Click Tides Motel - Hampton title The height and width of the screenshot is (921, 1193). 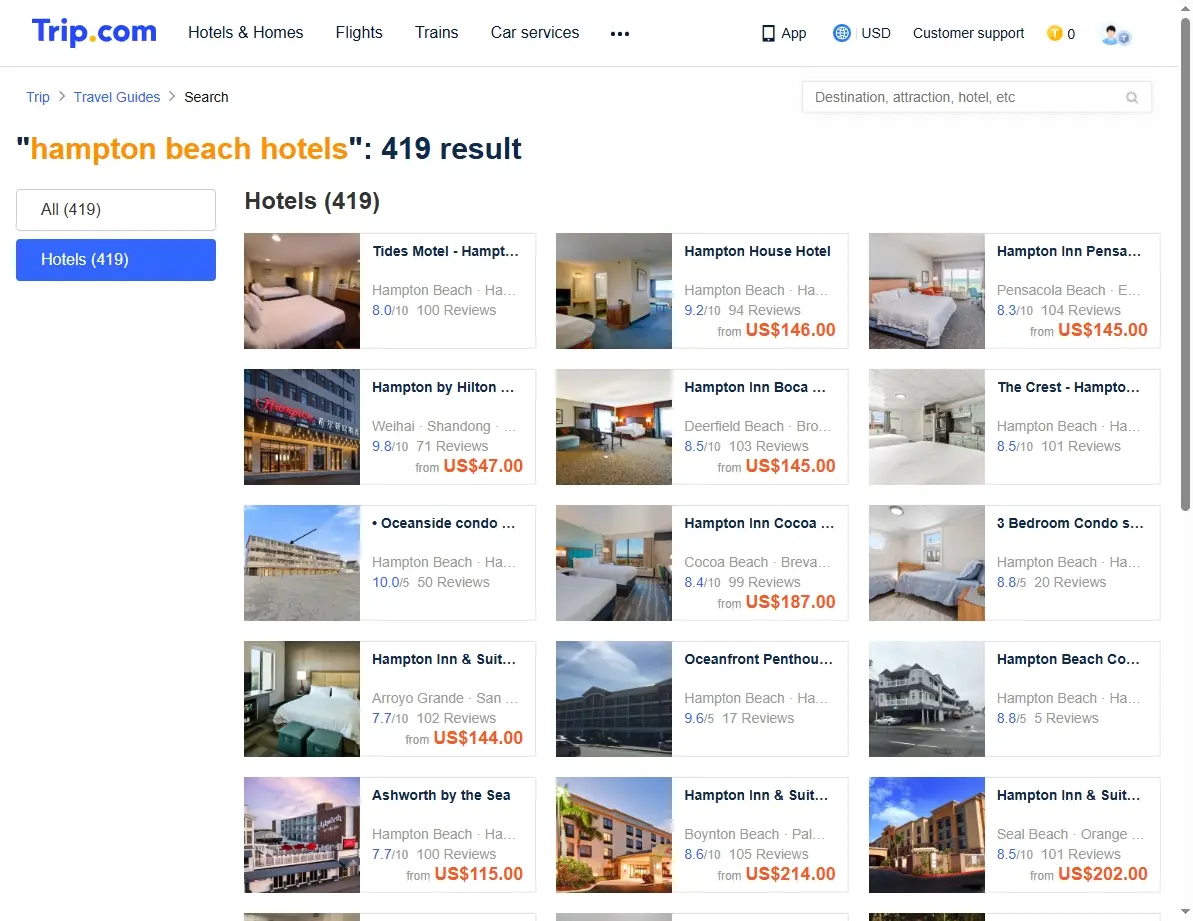pos(445,251)
